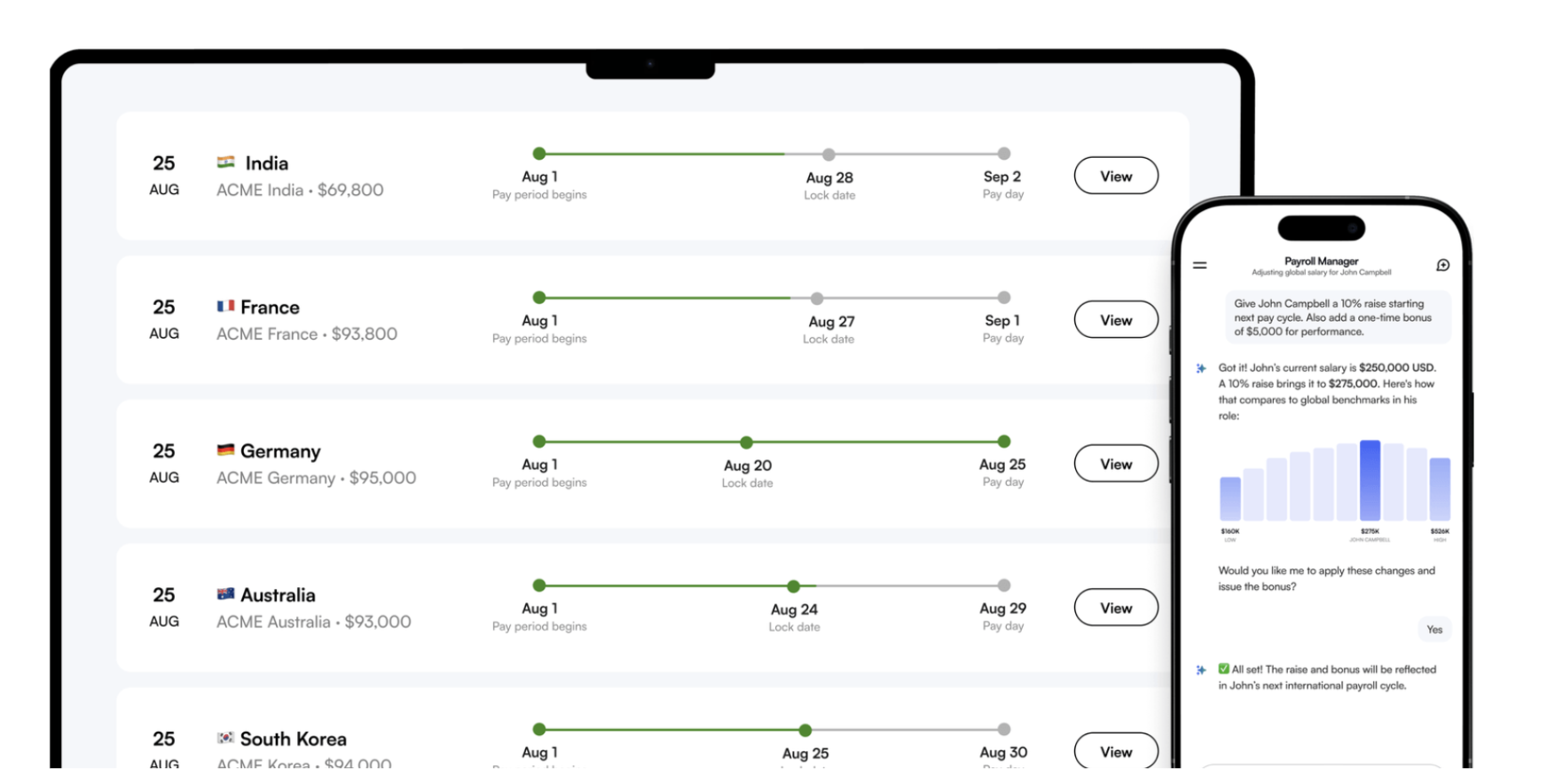The height and width of the screenshot is (784, 1547).
Task: Open the hamburger menu in Payroll Manager
Action: point(1199,265)
